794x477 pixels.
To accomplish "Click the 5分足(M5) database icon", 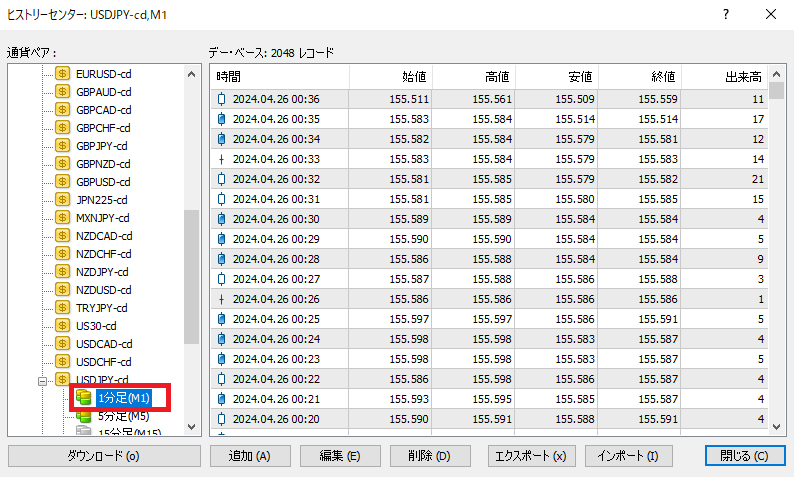I will (84, 416).
